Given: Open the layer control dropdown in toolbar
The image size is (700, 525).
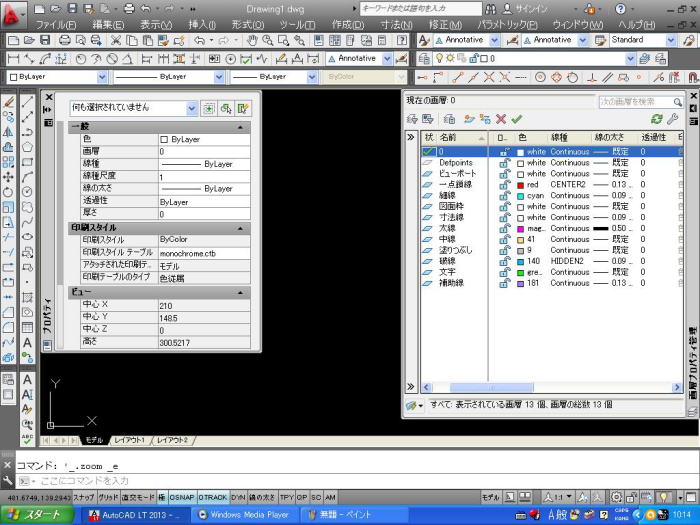Looking at the screenshot, I should coord(630,58).
